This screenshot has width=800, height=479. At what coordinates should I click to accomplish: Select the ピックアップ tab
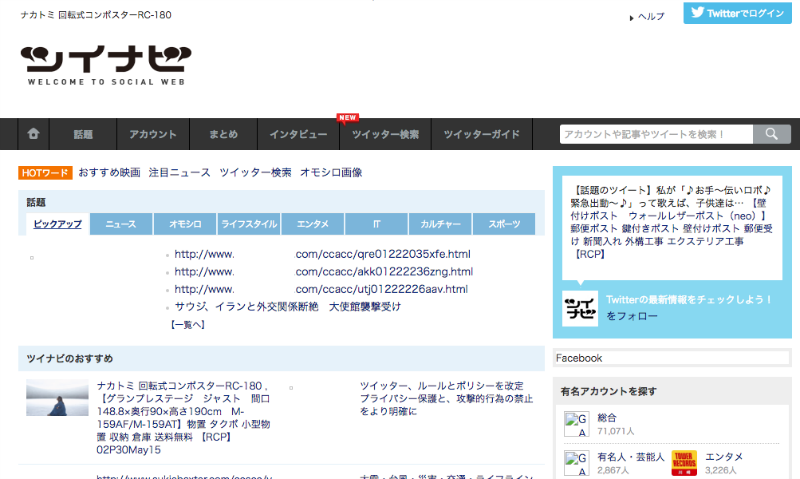click(58, 224)
